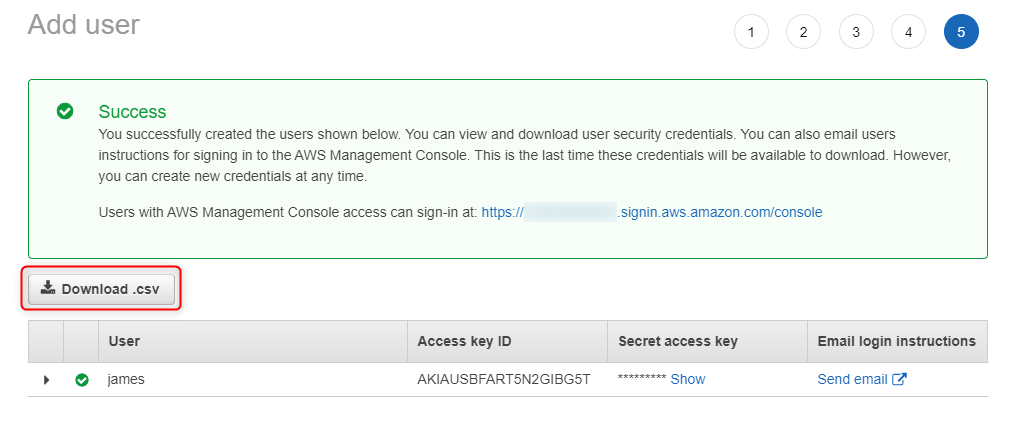Click Email login instructions column header
Image resolution: width=1019 pixels, height=421 pixels.
(897, 341)
